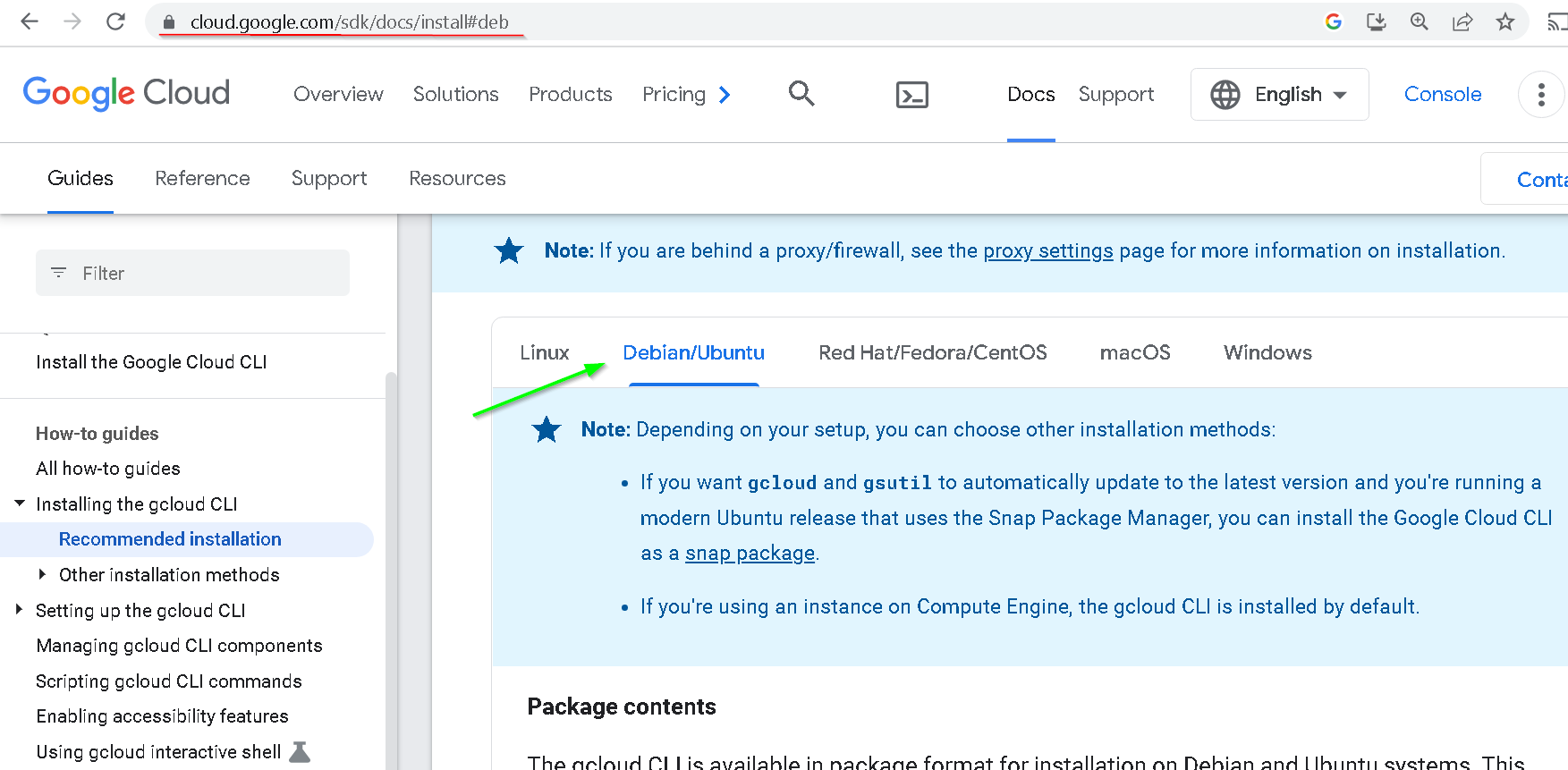Reload the page with the refresh icon

tap(115, 21)
